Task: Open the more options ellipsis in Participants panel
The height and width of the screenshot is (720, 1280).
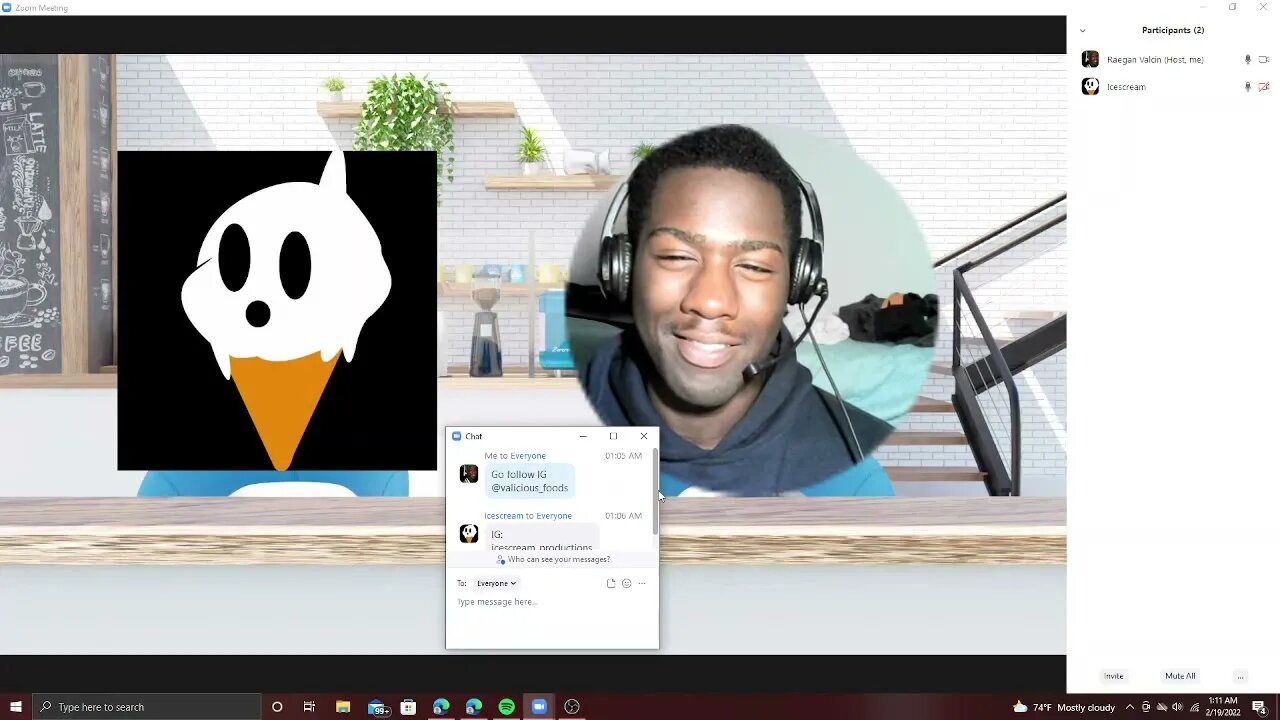Action: pos(1240,677)
